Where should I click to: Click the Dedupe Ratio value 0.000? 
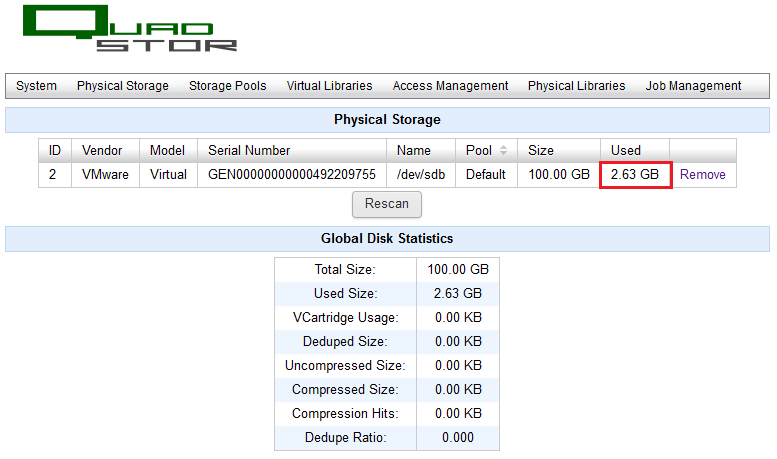(458, 438)
